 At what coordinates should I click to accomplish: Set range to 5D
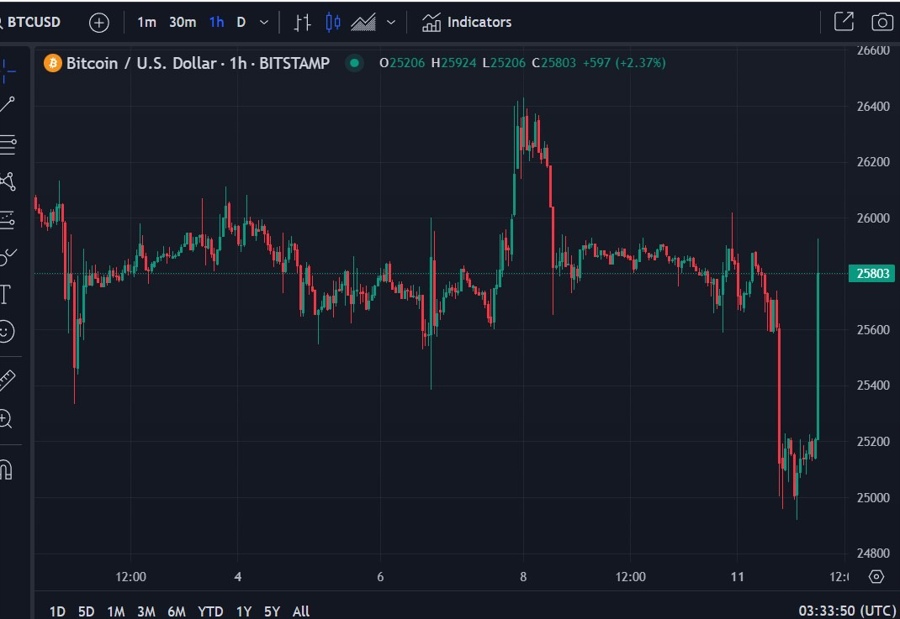tap(86, 611)
